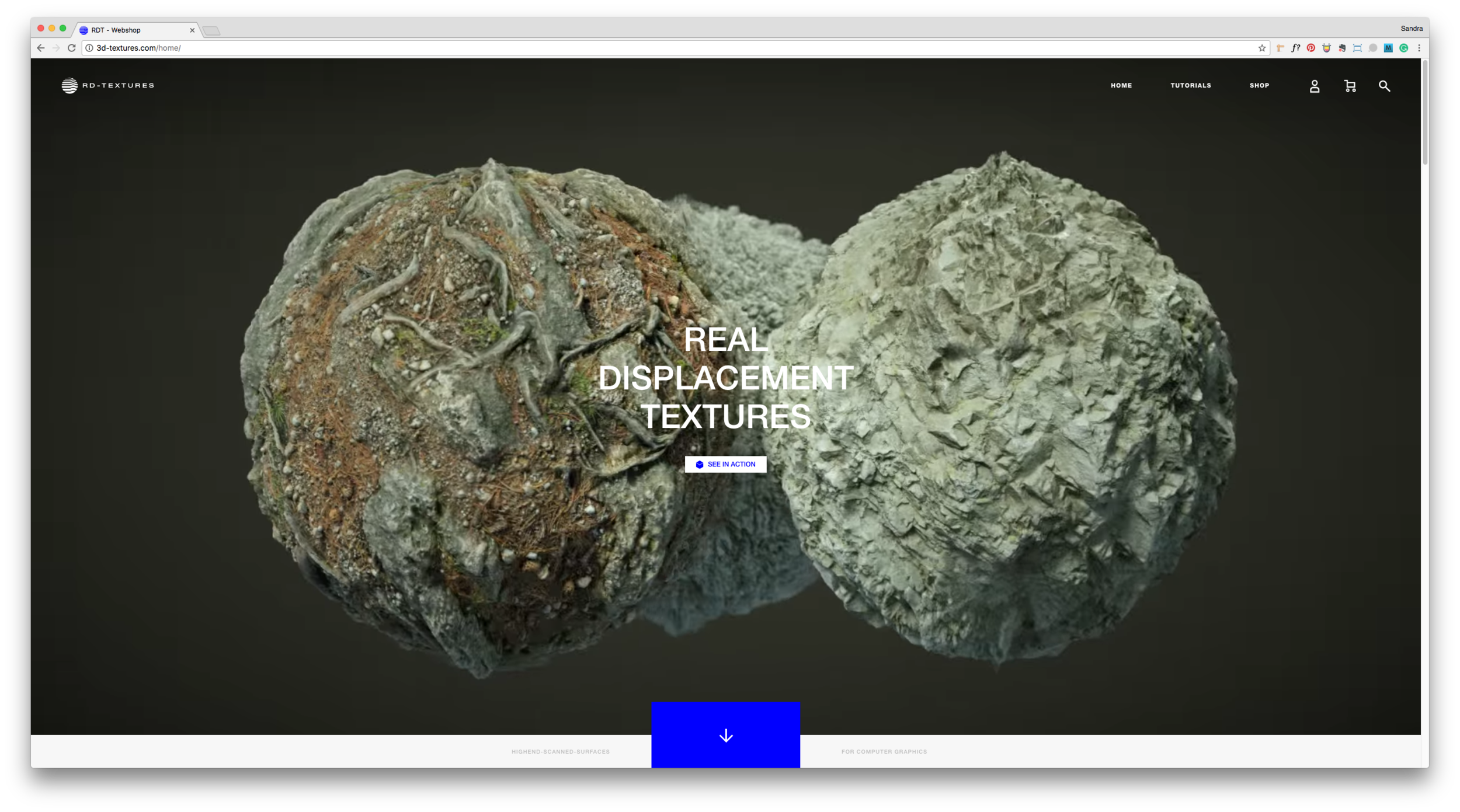
Task: Click the Grammarly extension icon
Action: coord(1404,48)
